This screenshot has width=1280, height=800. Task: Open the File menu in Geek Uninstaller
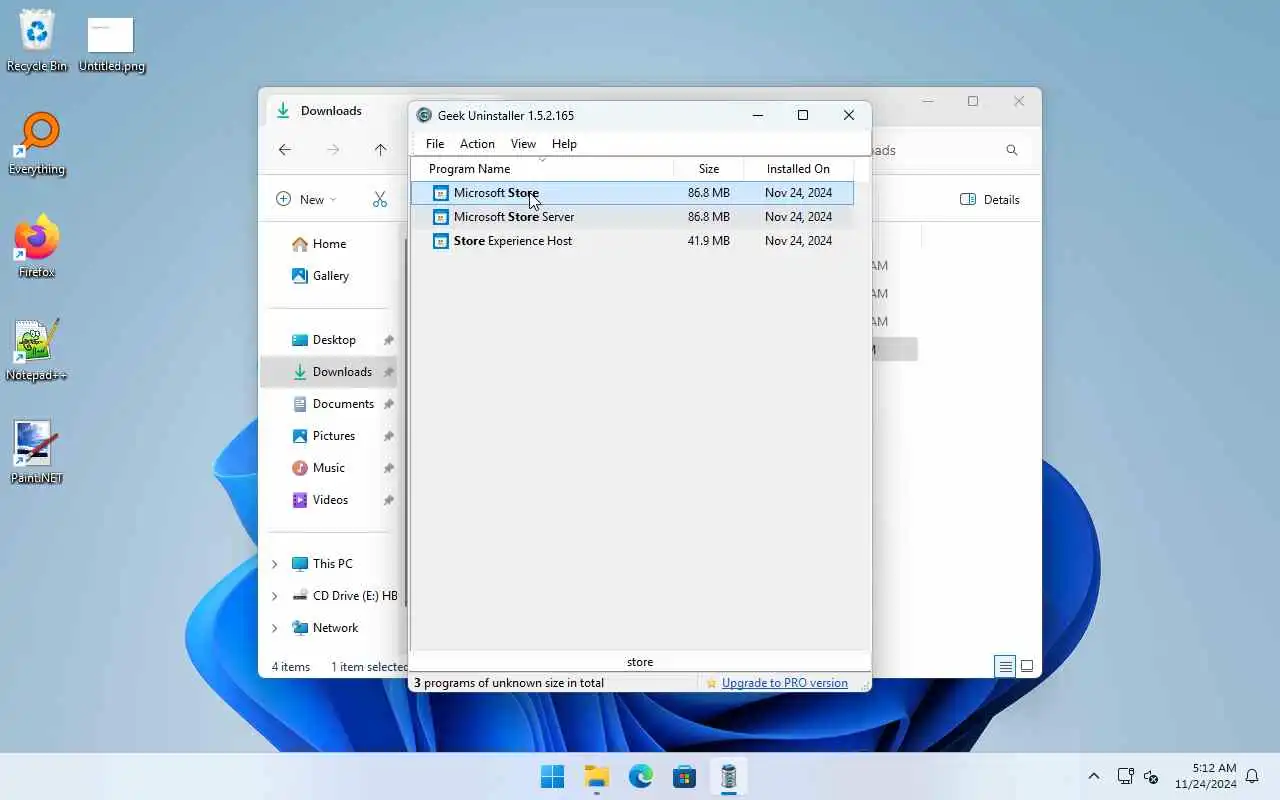(x=435, y=144)
